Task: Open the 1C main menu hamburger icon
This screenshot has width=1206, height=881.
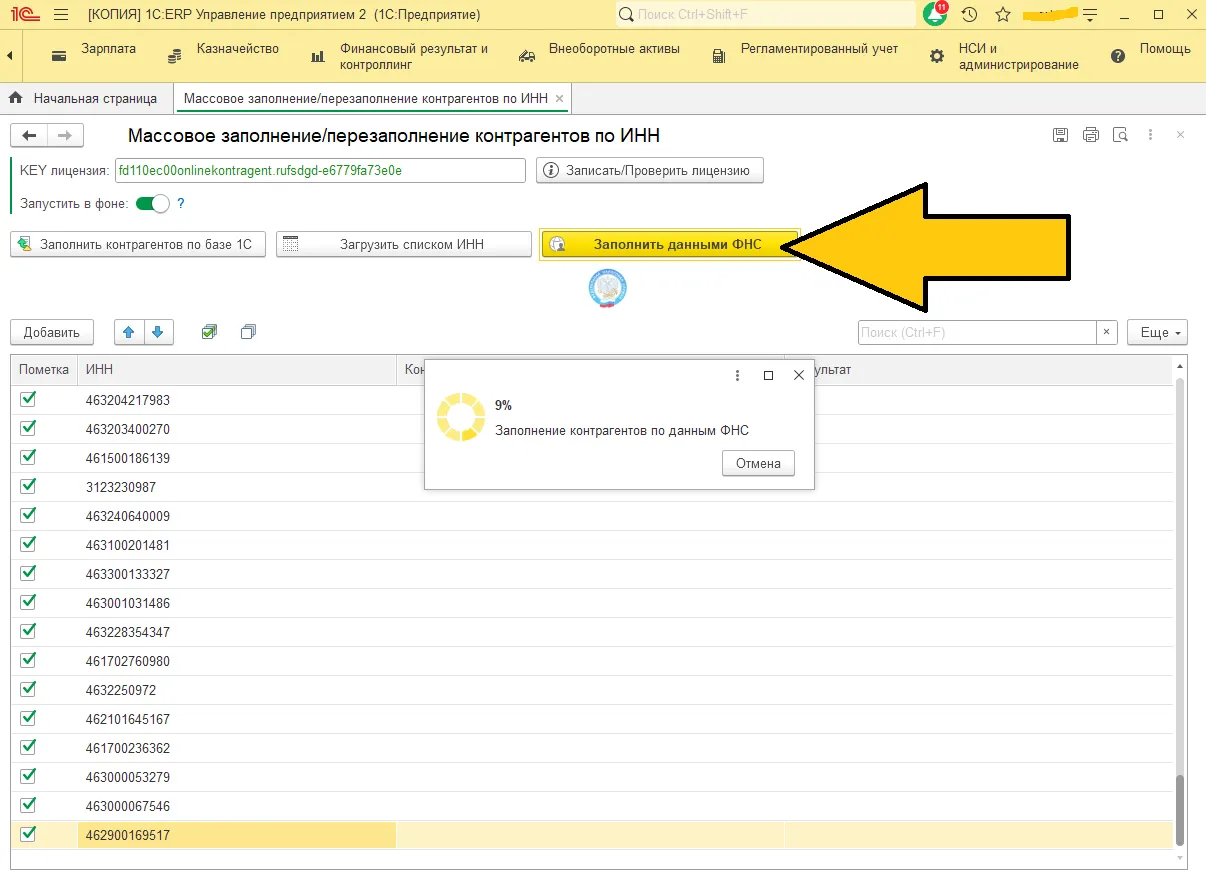Action: (60, 15)
